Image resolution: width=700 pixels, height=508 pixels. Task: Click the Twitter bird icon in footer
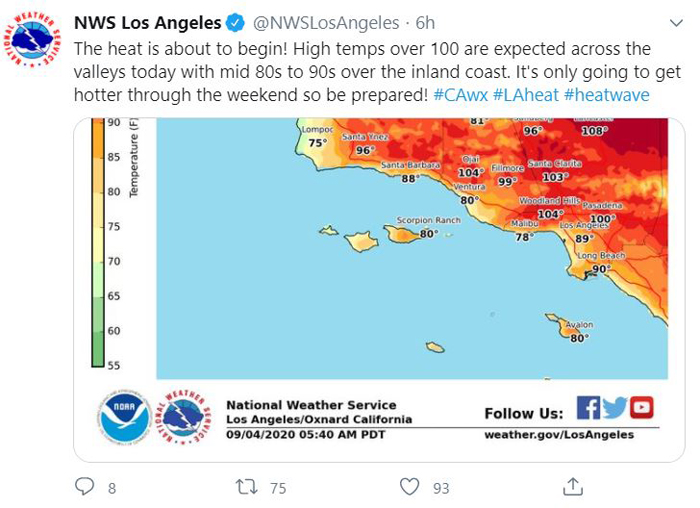click(615, 408)
